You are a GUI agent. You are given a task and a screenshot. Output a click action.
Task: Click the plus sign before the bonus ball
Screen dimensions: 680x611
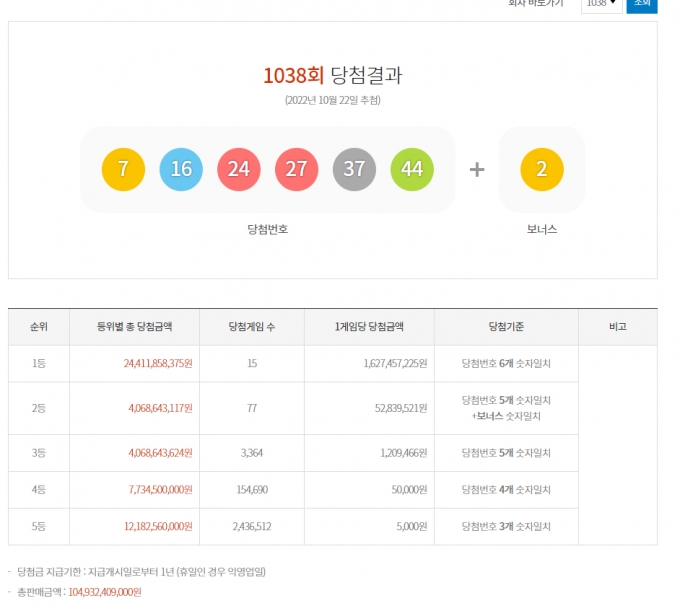click(477, 169)
